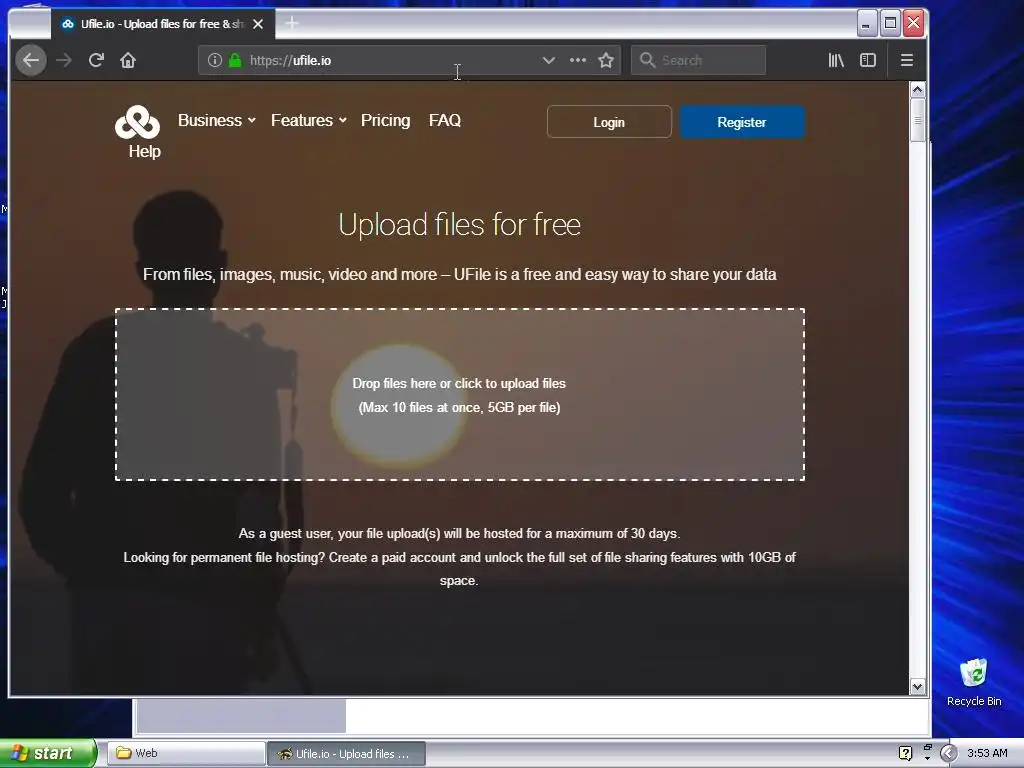1024x768 pixels.
Task: Open the Windows start menu
Action: [48, 753]
